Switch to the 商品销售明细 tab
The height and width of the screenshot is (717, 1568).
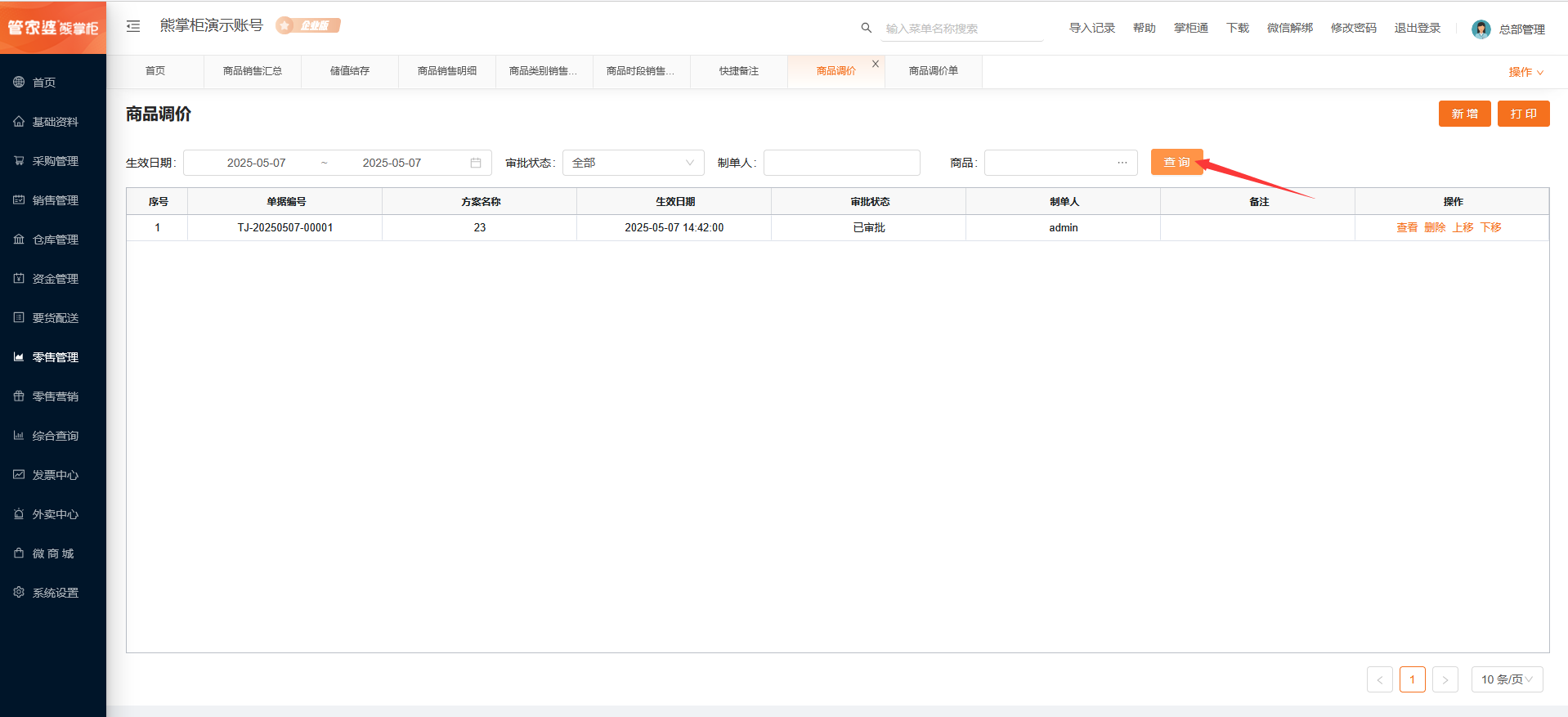pos(447,71)
